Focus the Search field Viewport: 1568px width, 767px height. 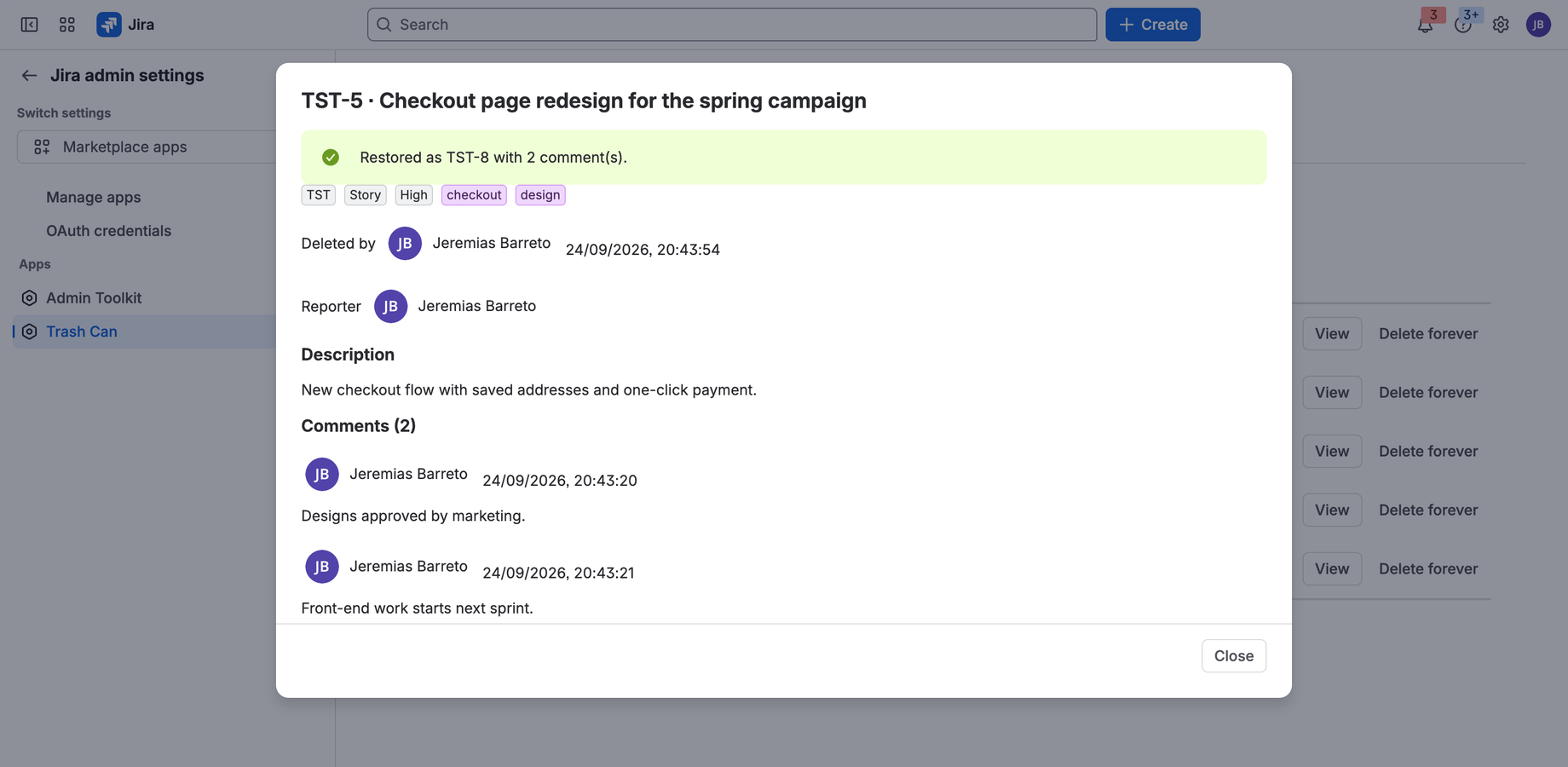click(x=731, y=25)
